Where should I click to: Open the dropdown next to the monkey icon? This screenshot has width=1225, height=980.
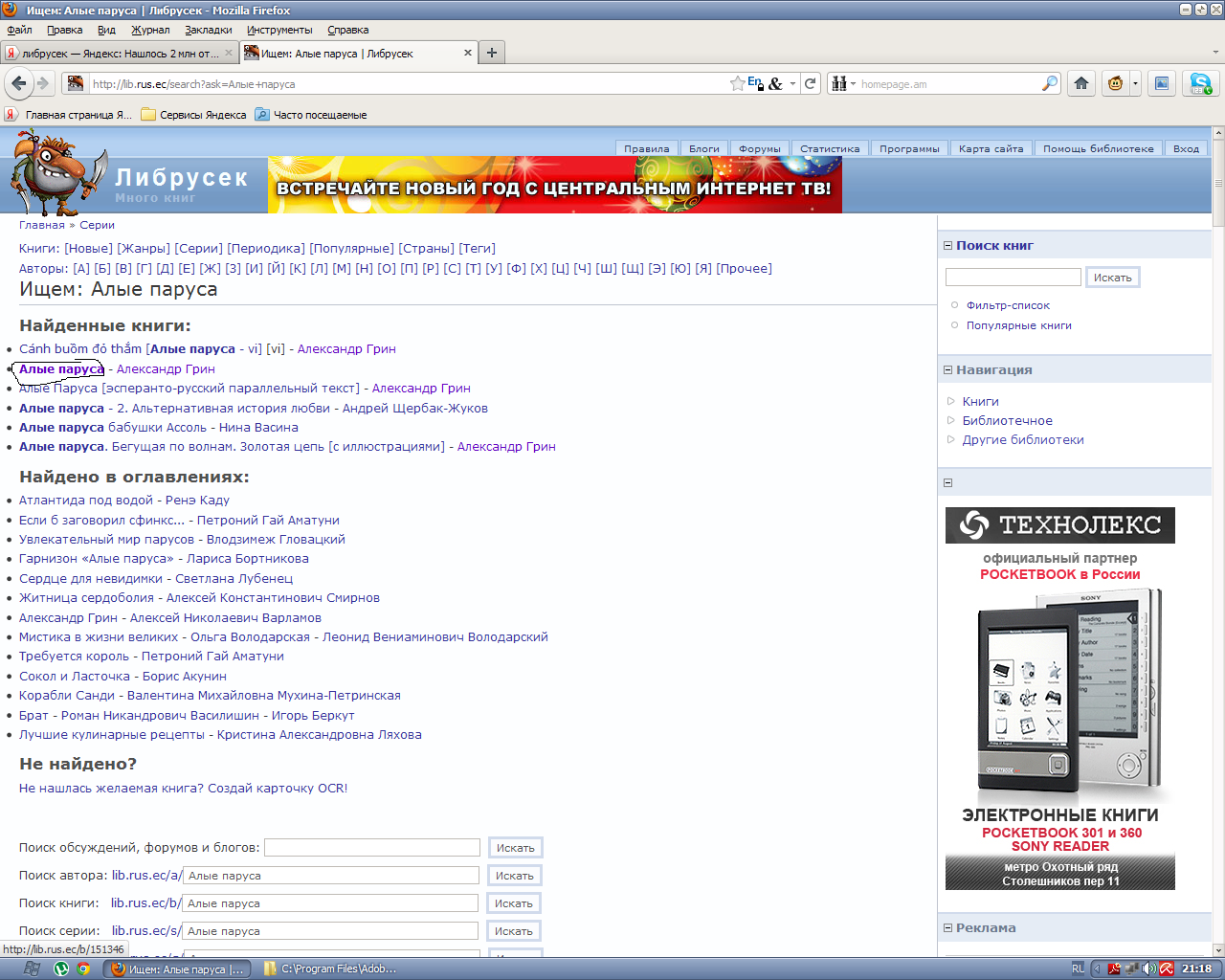pos(1135,83)
